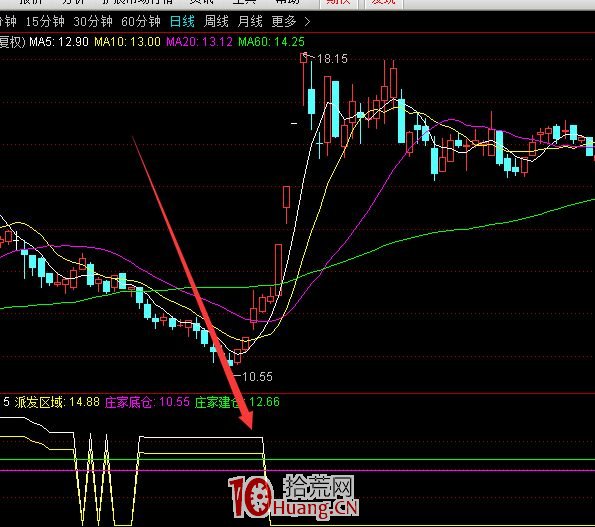Select the 月线 monthly chart tab
The image size is (595, 527).
250,21
